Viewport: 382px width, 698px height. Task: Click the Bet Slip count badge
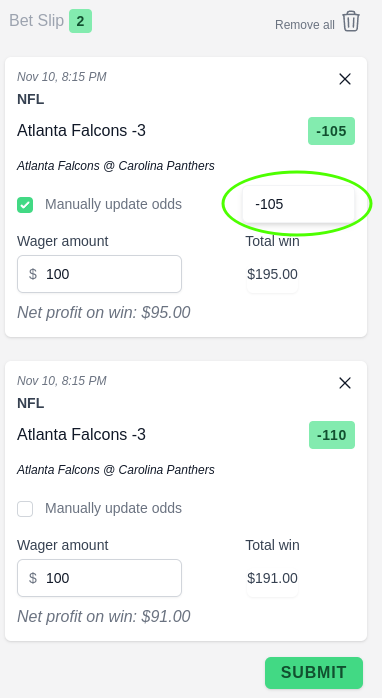click(x=81, y=21)
